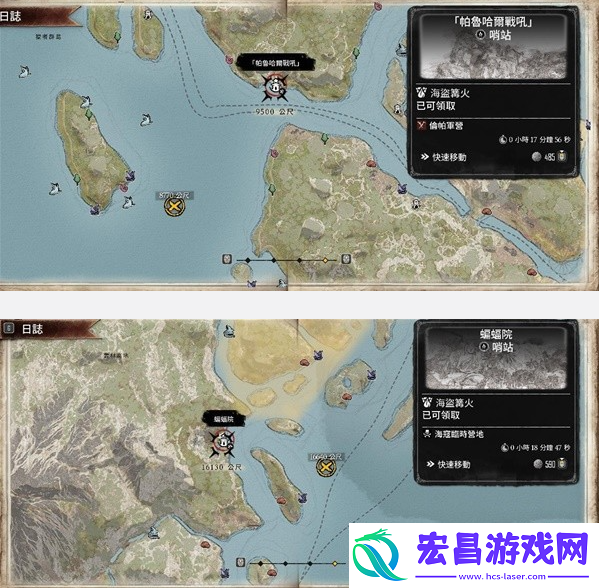Click the 8700 公尺 distance tag
The image size is (599, 588).
pyautogui.click(x=175, y=195)
